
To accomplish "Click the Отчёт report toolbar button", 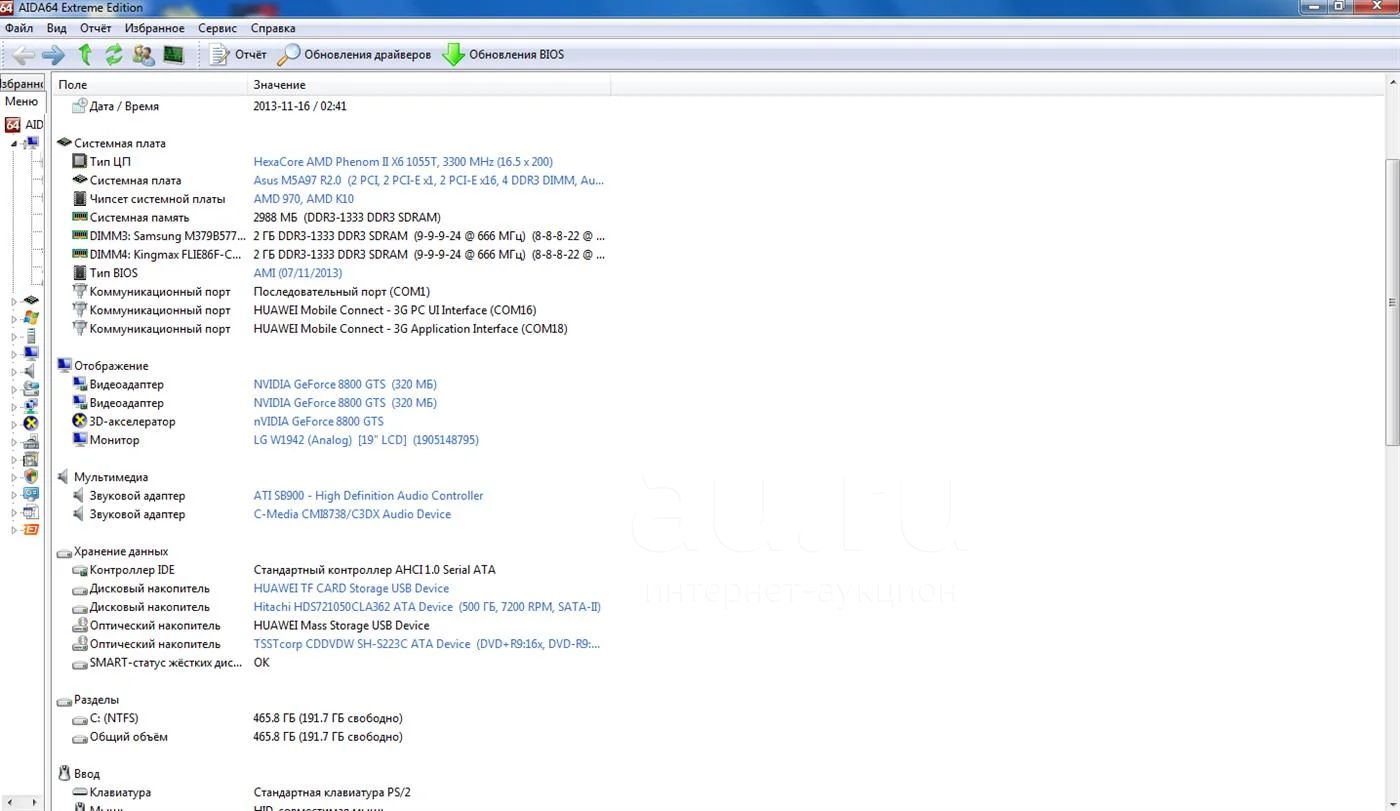I will pos(238,54).
